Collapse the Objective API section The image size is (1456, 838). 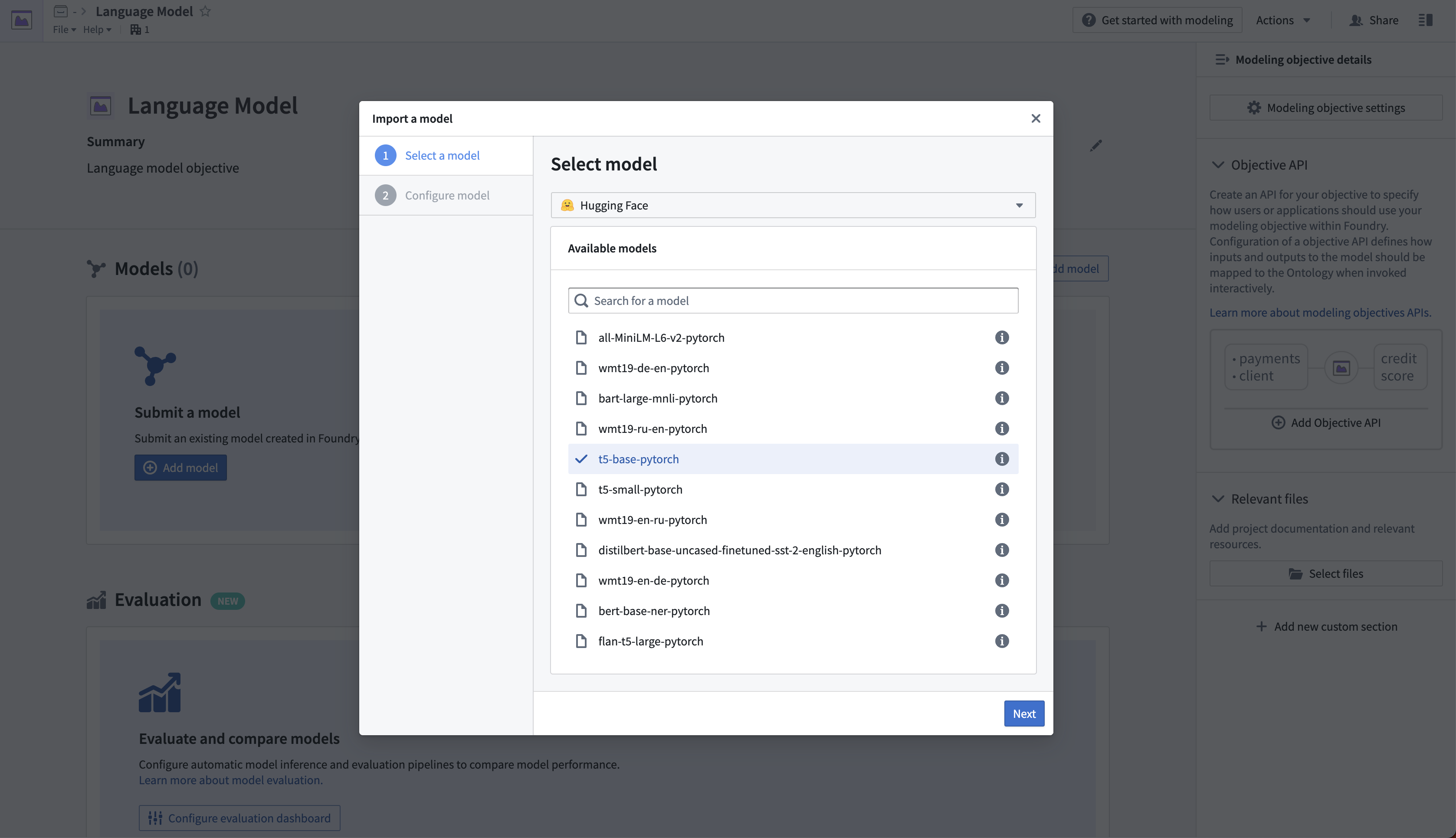pos(1218,165)
